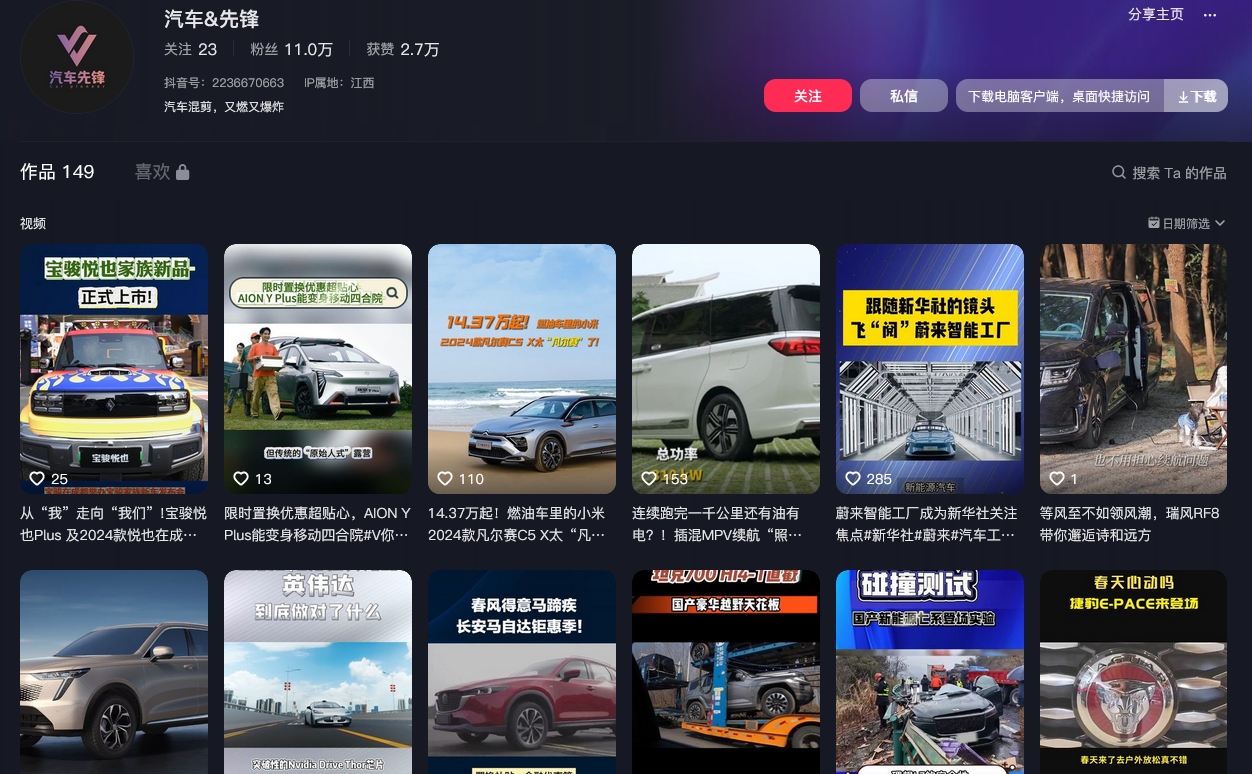Click the 下载 download button
This screenshot has height=774, width=1252.
[1196, 96]
